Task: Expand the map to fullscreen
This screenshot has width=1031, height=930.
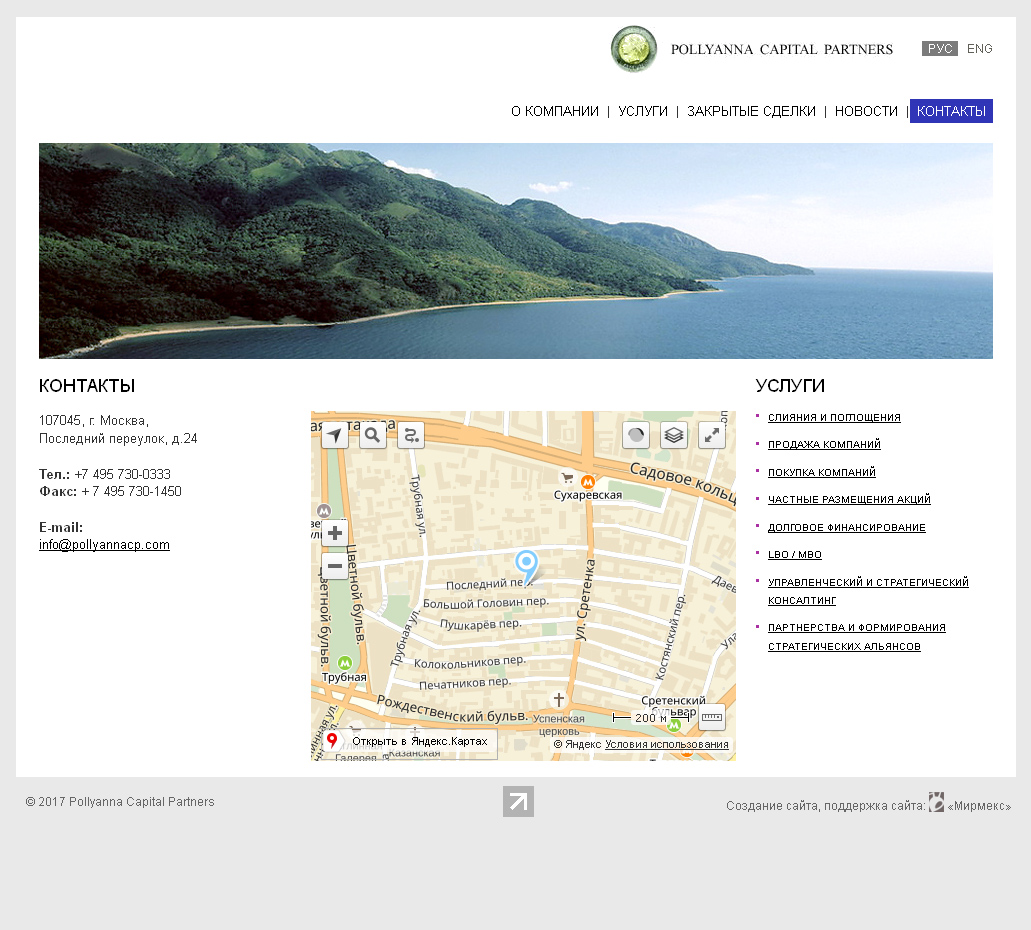Action: [712, 435]
